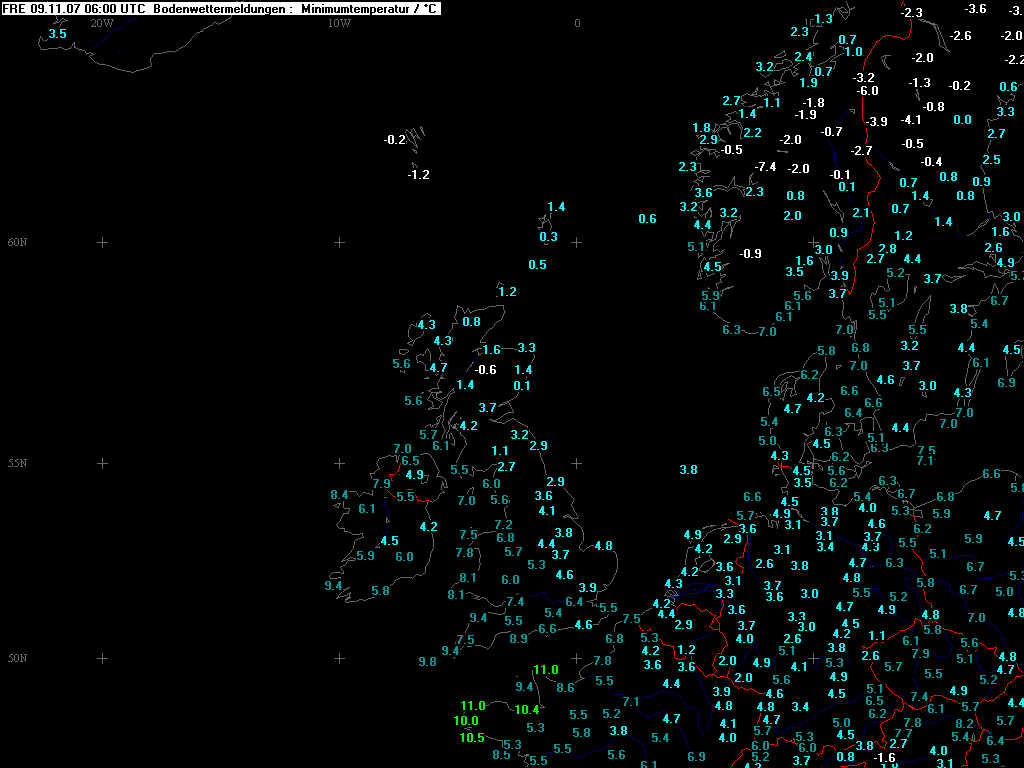The height and width of the screenshot is (768, 1024).
Task: Click the white -6.0 temperature value
Action: pyautogui.click(x=868, y=91)
